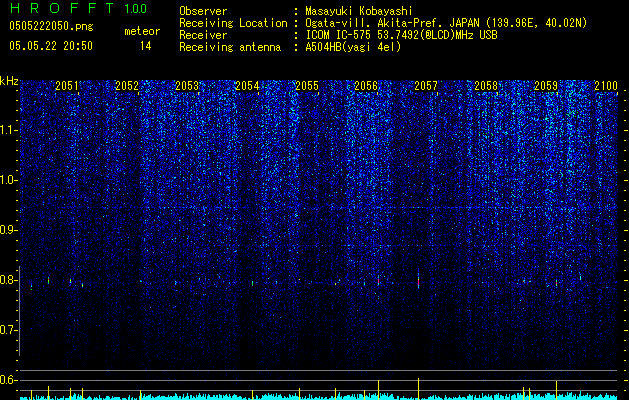Click the version number 1.0.0
Image resolution: width=629 pixels, height=400 pixels.
(x=136, y=8)
